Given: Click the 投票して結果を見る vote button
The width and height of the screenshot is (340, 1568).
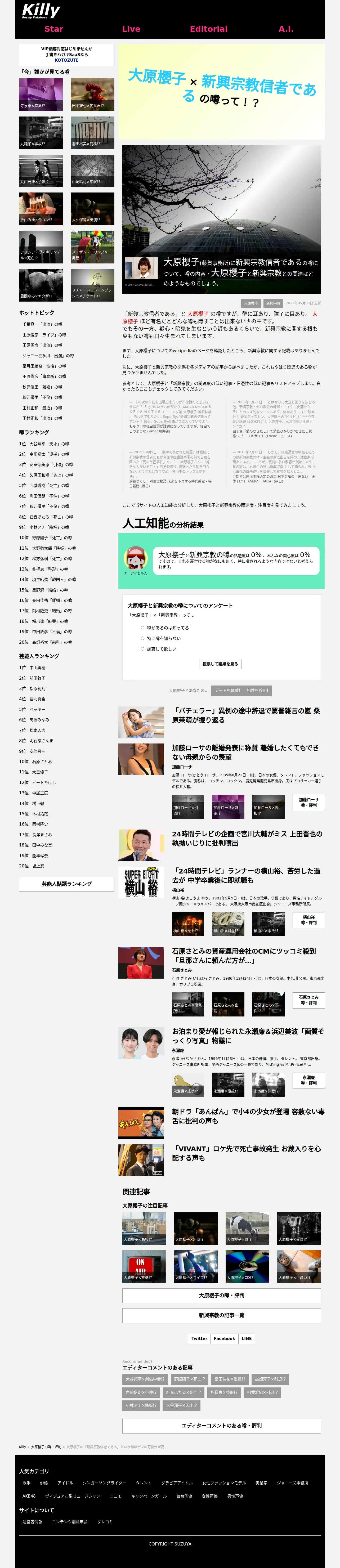Looking at the screenshot, I should [x=220, y=664].
